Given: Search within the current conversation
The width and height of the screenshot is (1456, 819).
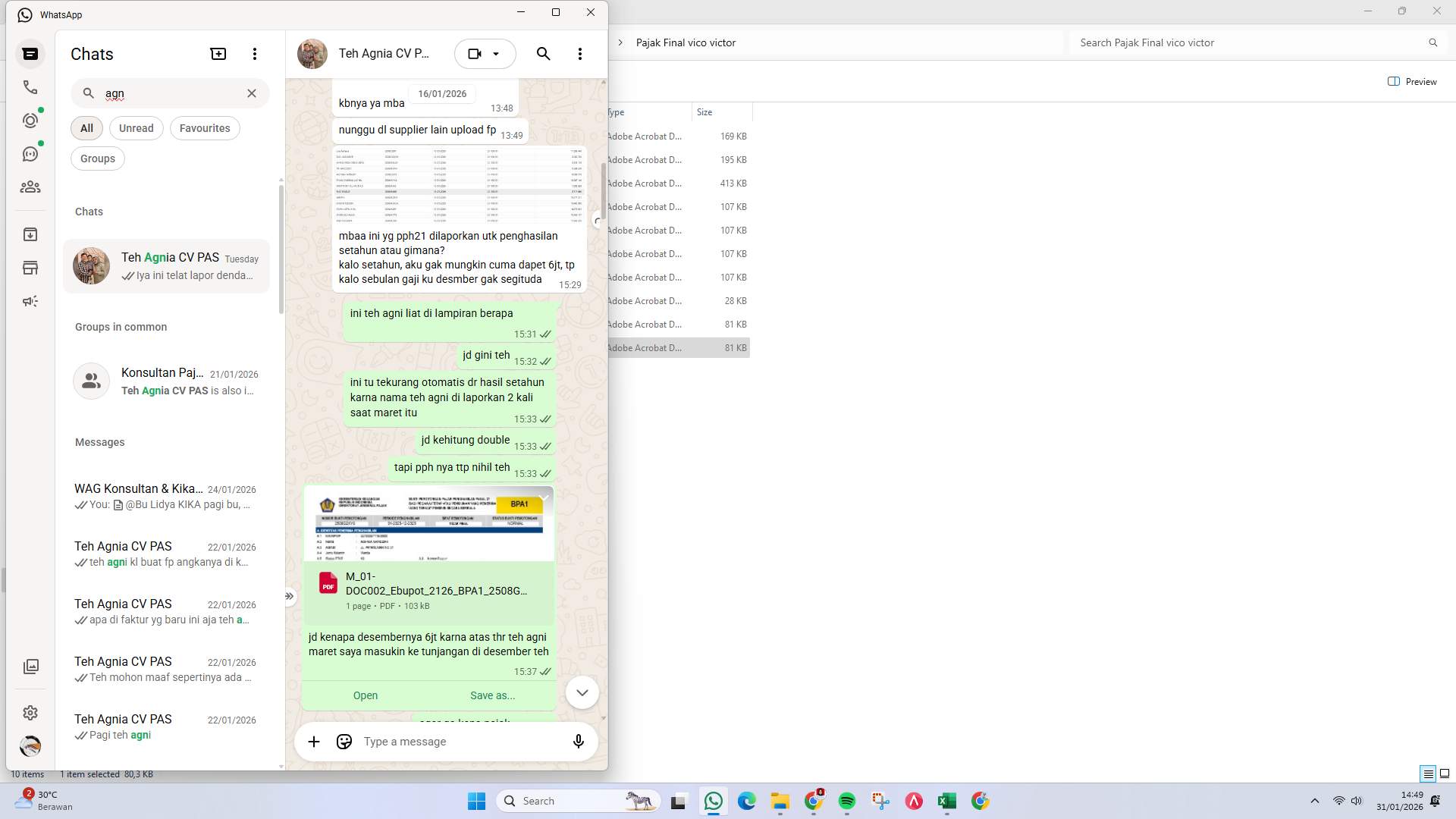Looking at the screenshot, I should pos(543,54).
